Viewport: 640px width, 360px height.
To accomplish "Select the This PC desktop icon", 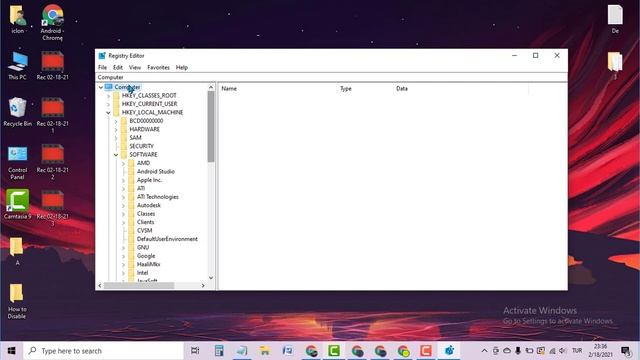I will [x=18, y=65].
